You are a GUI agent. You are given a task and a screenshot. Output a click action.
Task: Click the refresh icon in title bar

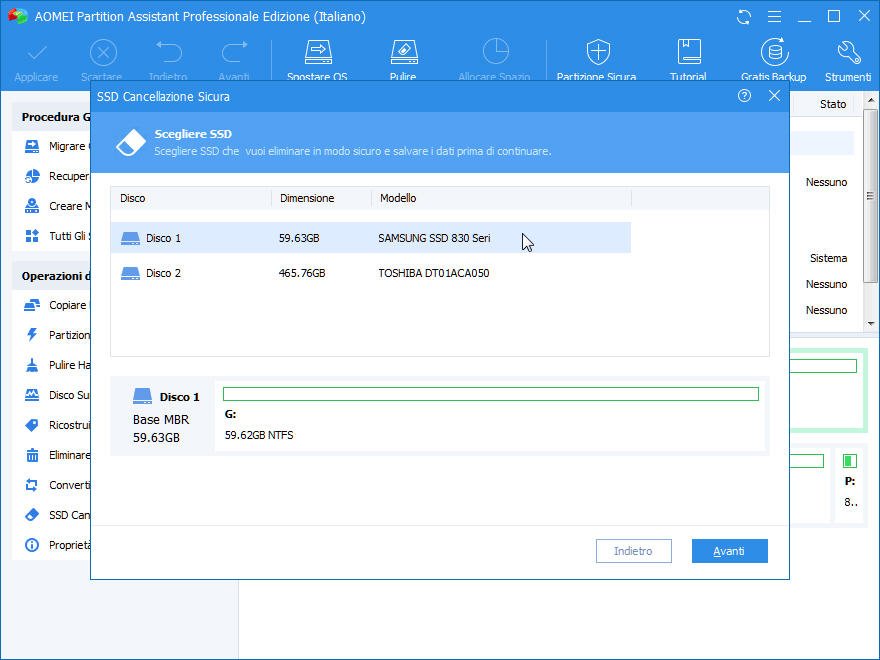pyautogui.click(x=743, y=17)
